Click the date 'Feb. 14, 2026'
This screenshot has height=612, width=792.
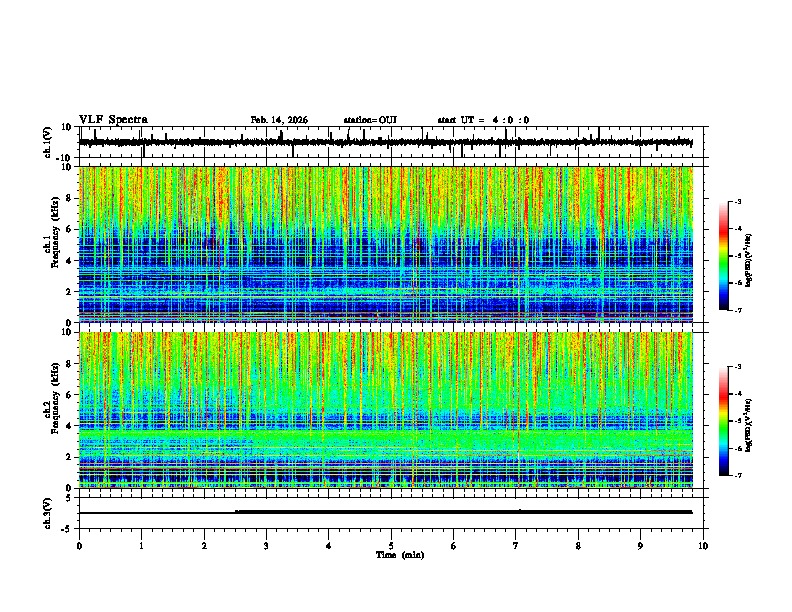pyautogui.click(x=279, y=120)
